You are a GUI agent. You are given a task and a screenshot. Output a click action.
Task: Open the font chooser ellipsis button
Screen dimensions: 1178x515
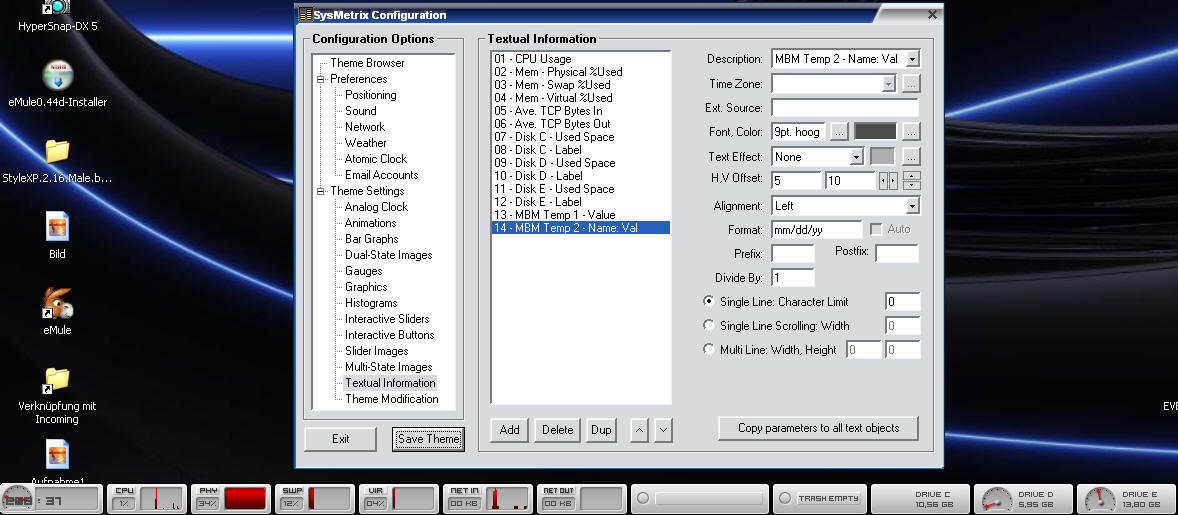(840, 131)
